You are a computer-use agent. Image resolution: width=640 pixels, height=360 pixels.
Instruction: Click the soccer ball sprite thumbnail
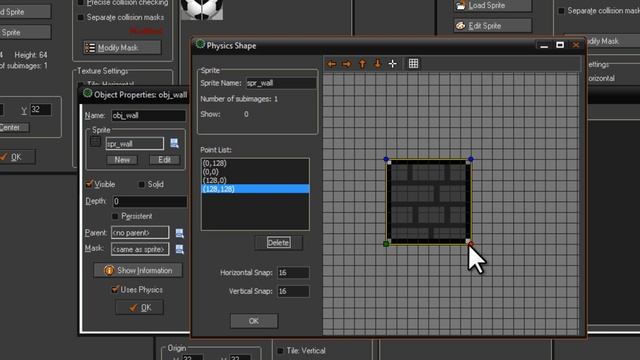[201, 9]
